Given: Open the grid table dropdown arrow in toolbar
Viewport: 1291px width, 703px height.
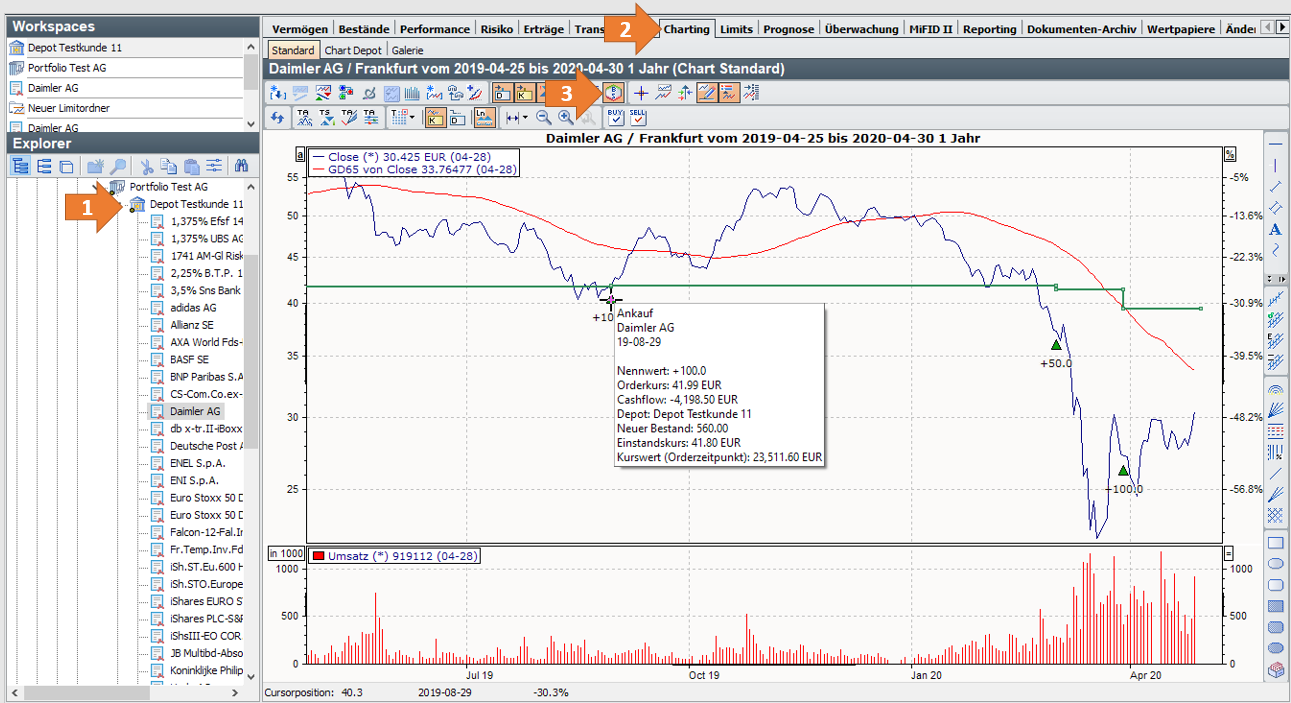Looking at the screenshot, I should [x=411, y=117].
